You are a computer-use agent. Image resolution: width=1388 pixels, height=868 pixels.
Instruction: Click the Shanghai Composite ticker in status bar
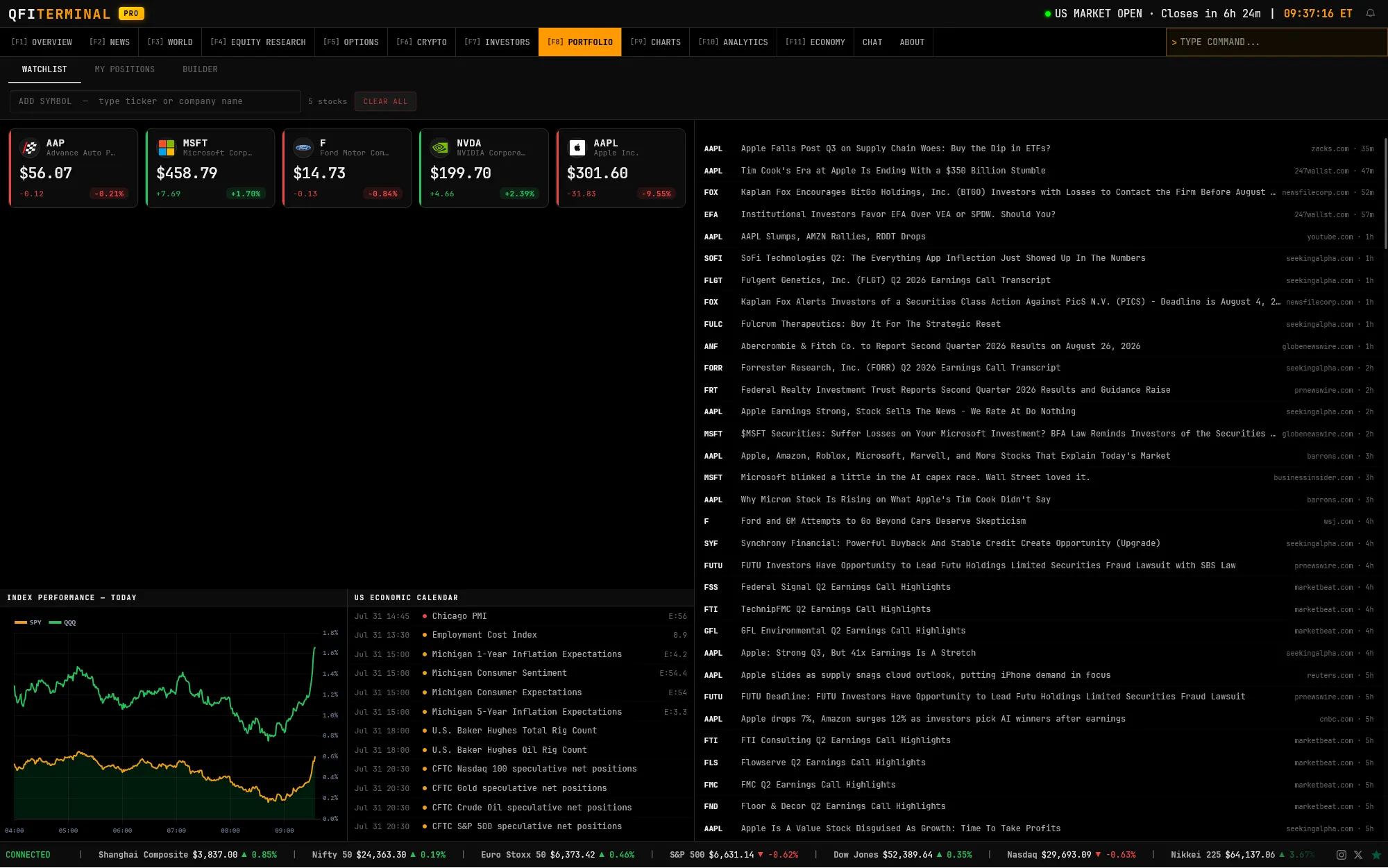tap(187, 855)
